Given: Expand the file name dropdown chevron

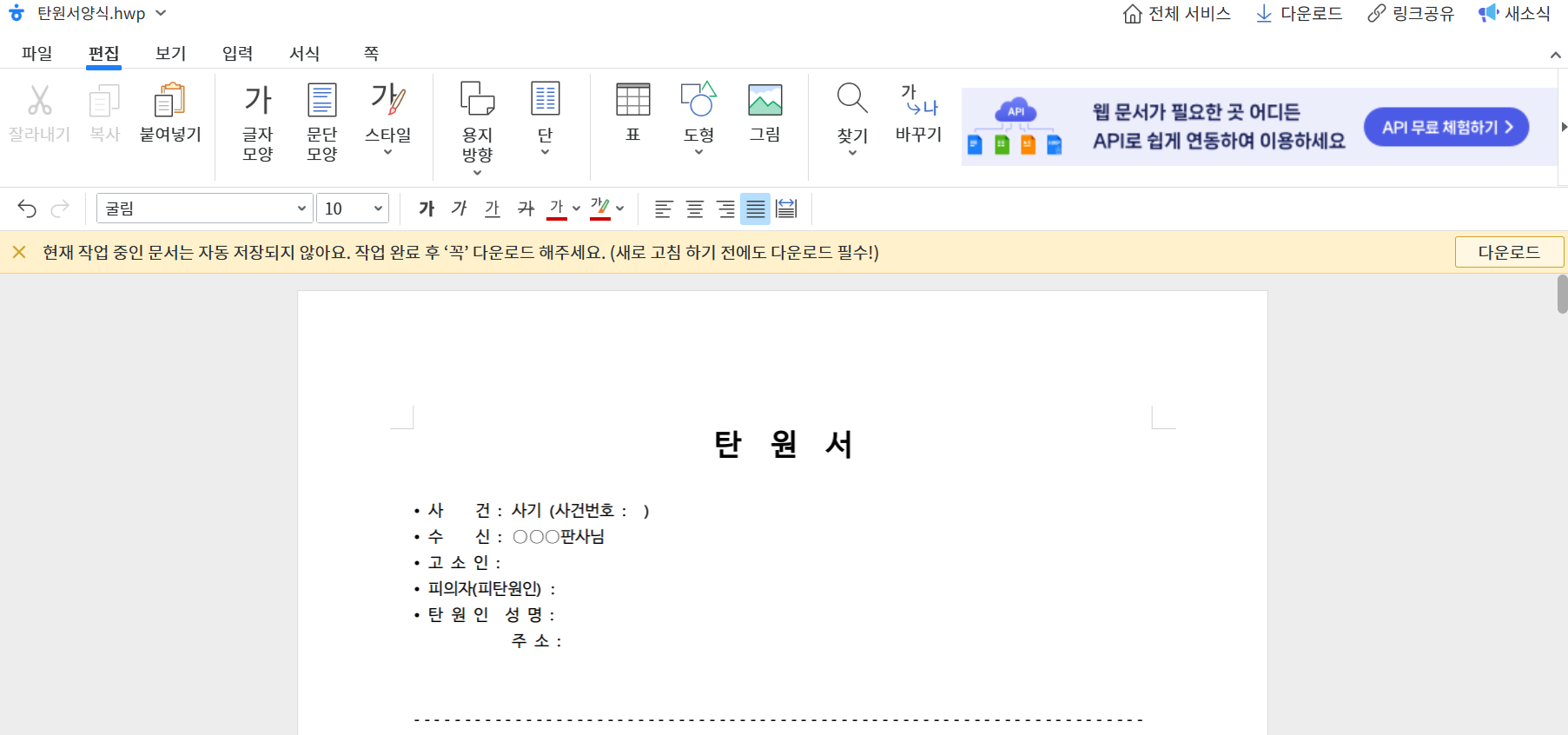Looking at the screenshot, I should (161, 13).
